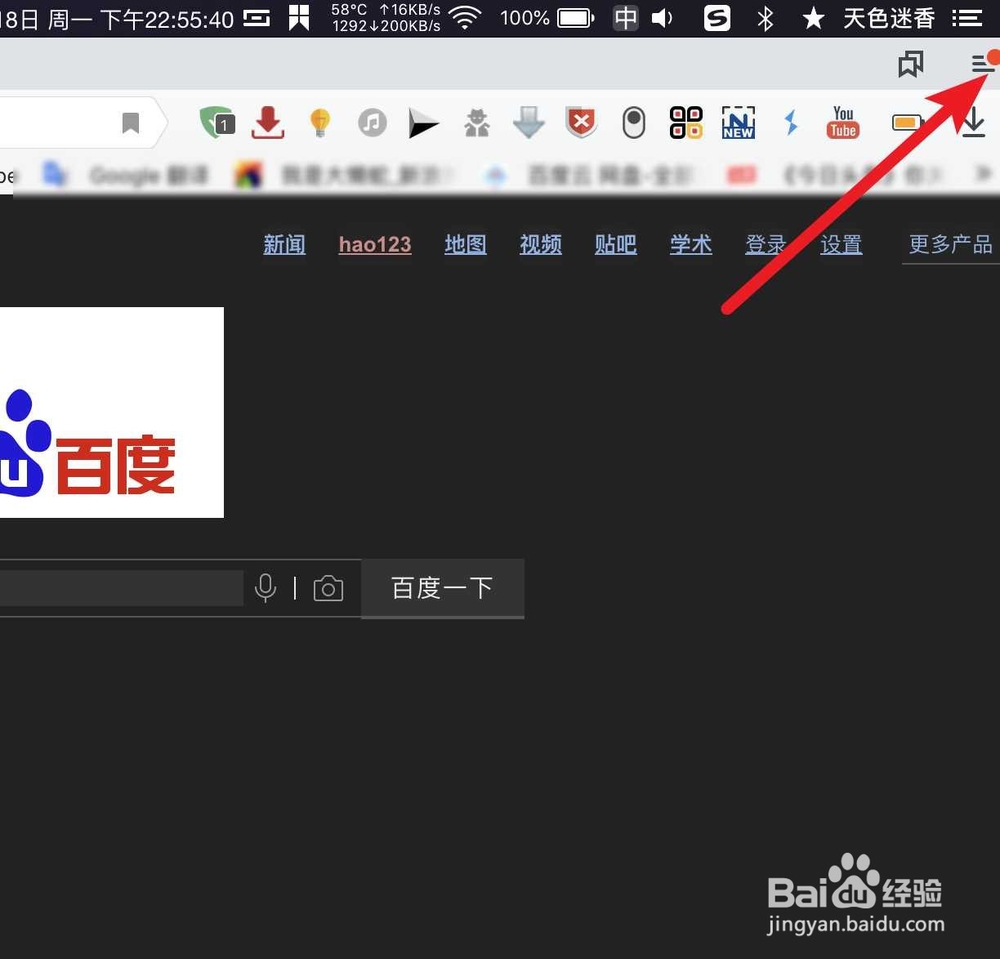
Task: Open the star icon in menu bar
Action: coord(812,18)
